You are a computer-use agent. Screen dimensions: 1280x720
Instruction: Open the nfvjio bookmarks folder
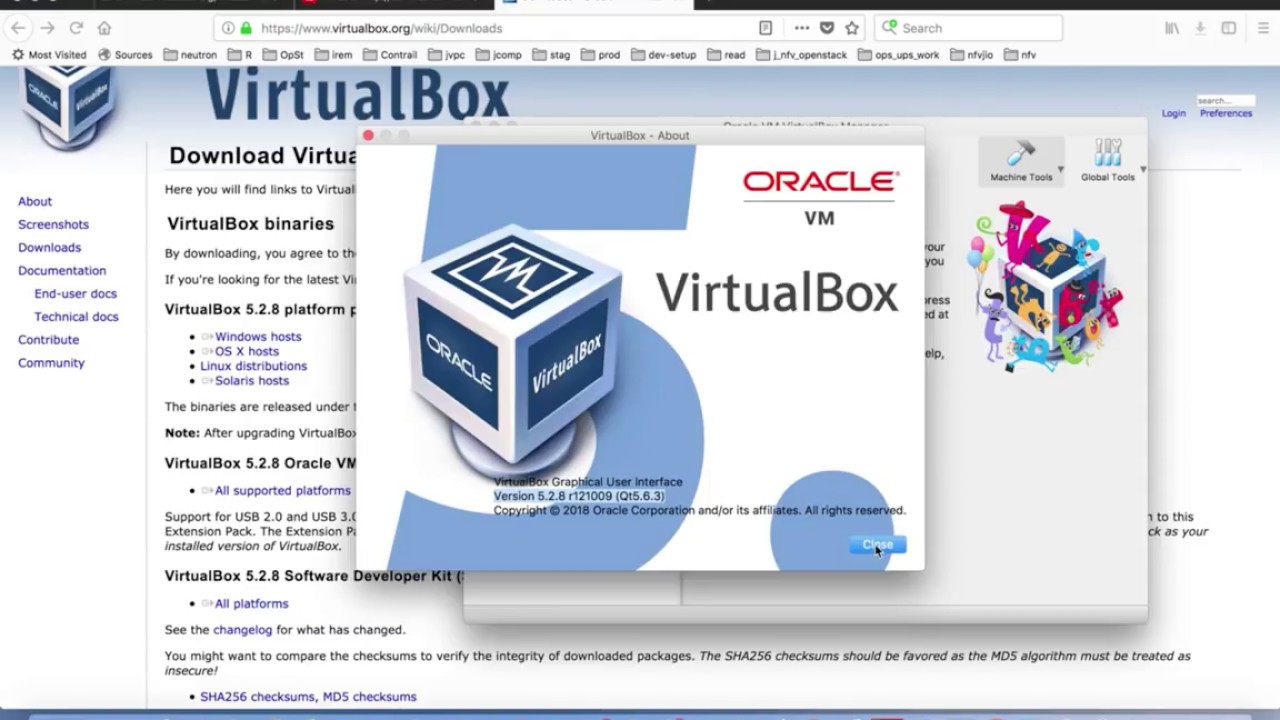point(971,55)
